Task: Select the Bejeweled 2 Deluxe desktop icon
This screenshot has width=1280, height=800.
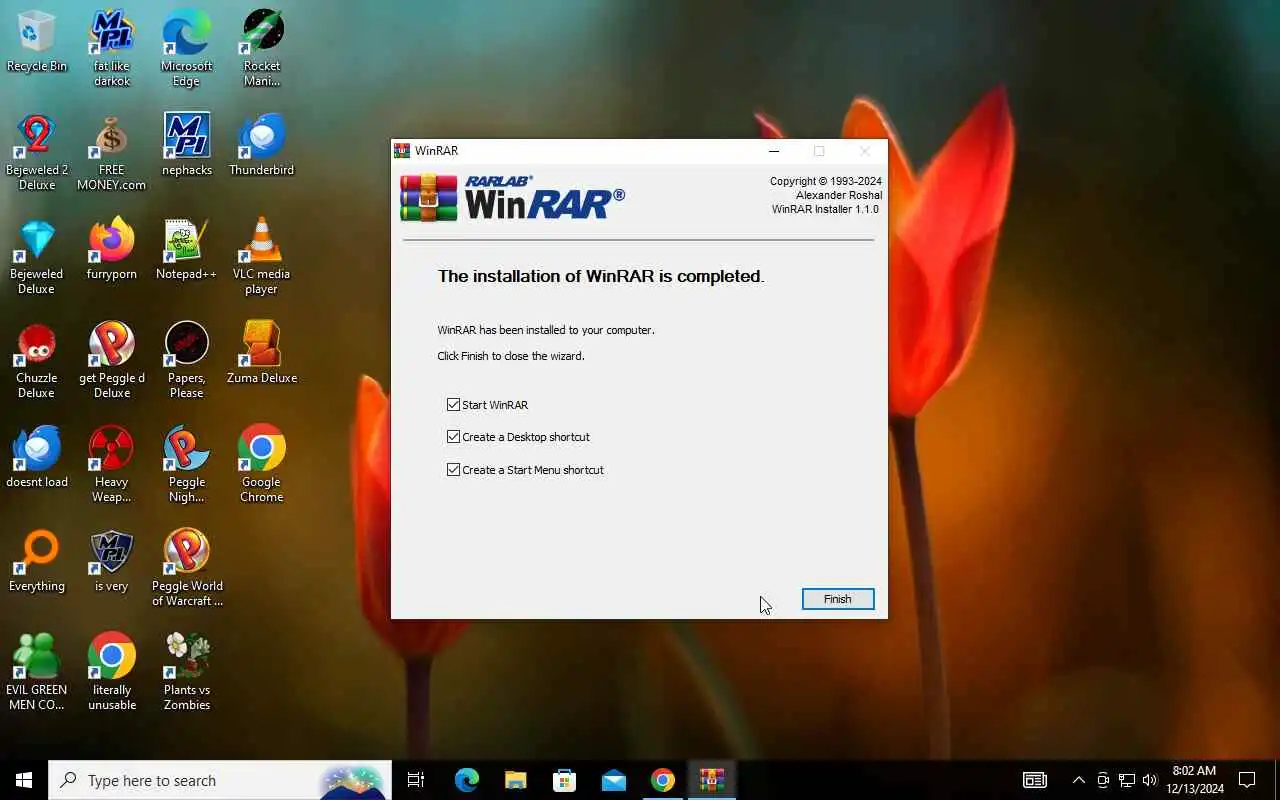Action: [37, 152]
